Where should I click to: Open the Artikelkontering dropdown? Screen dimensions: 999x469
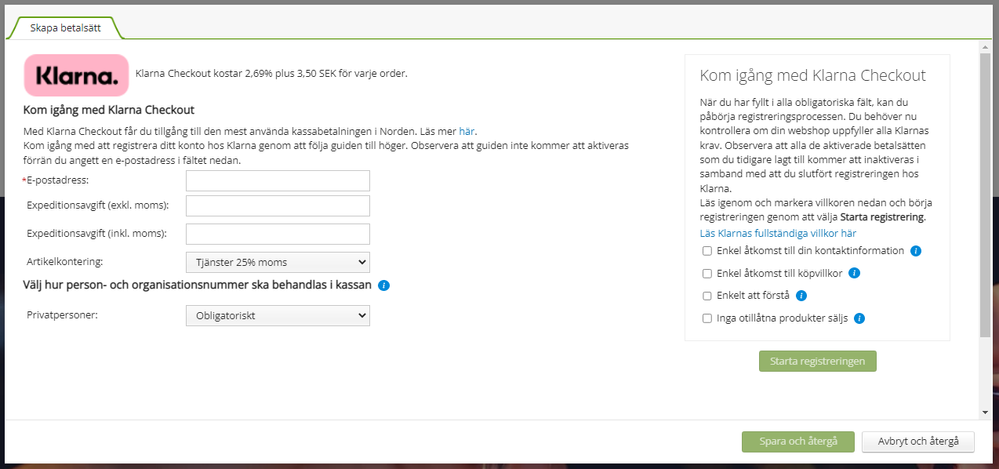coord(278,262)
